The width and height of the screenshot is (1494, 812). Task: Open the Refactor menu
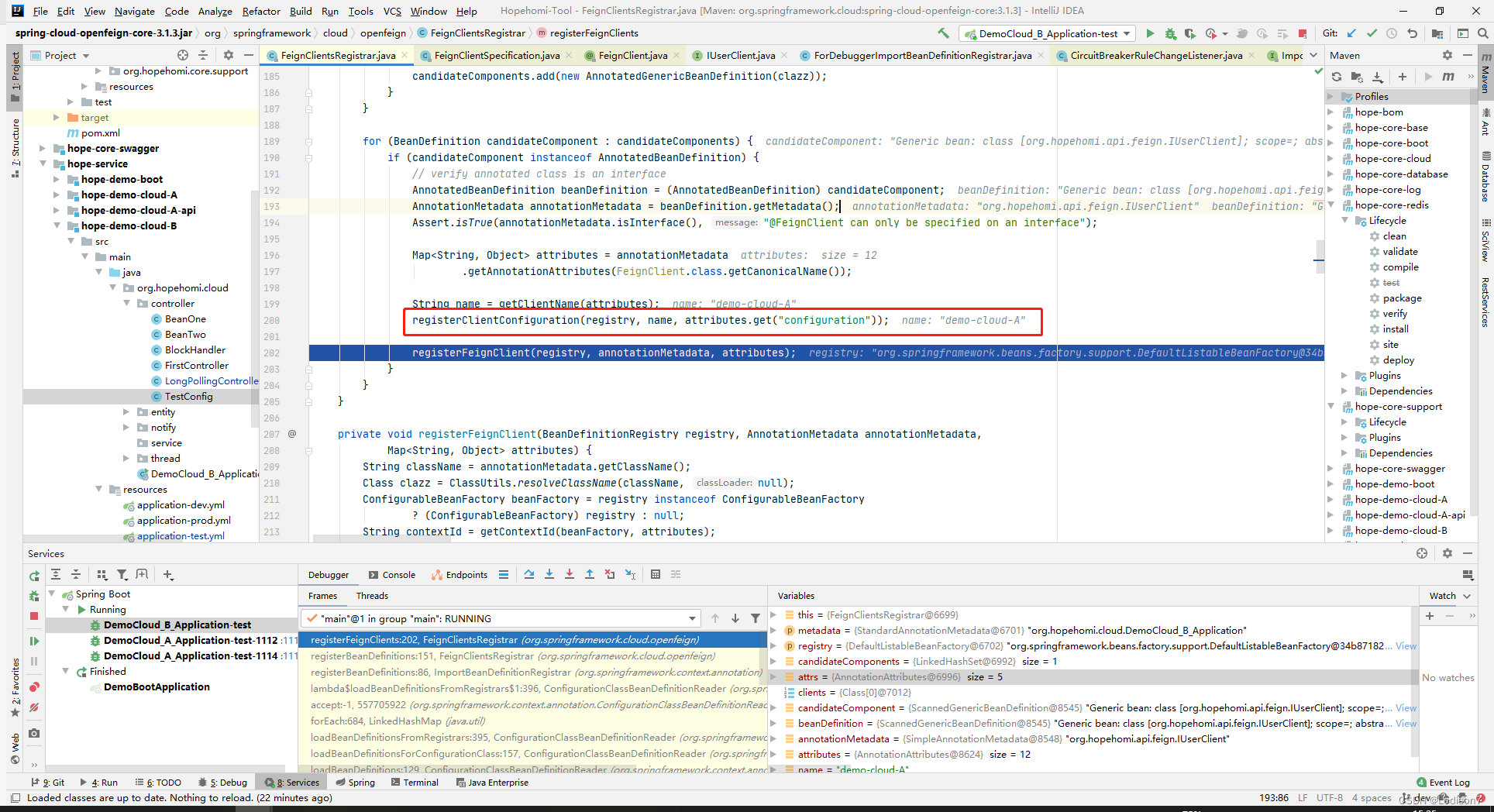[261, 11]
